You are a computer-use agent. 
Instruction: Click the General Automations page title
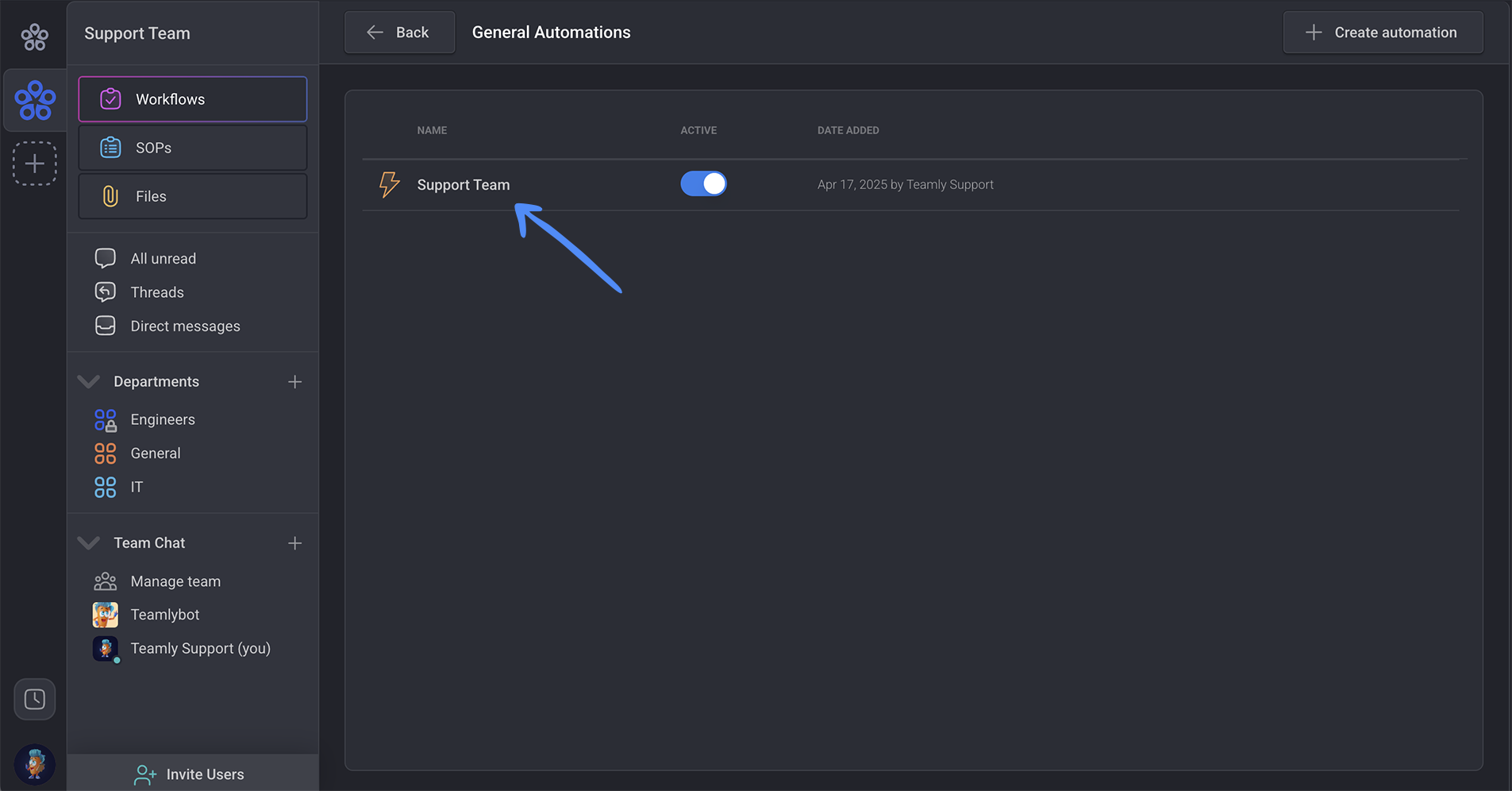tap(551, 33)
